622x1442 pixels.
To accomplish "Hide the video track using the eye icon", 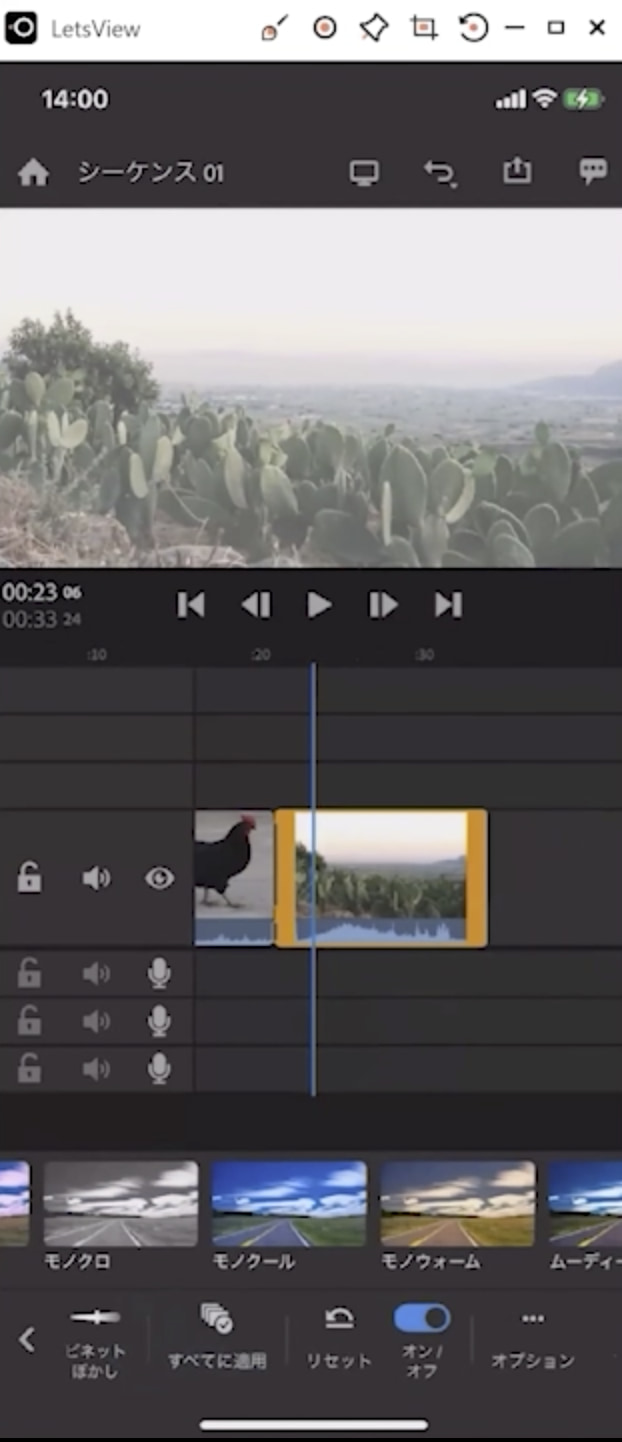I will [159, 878].
